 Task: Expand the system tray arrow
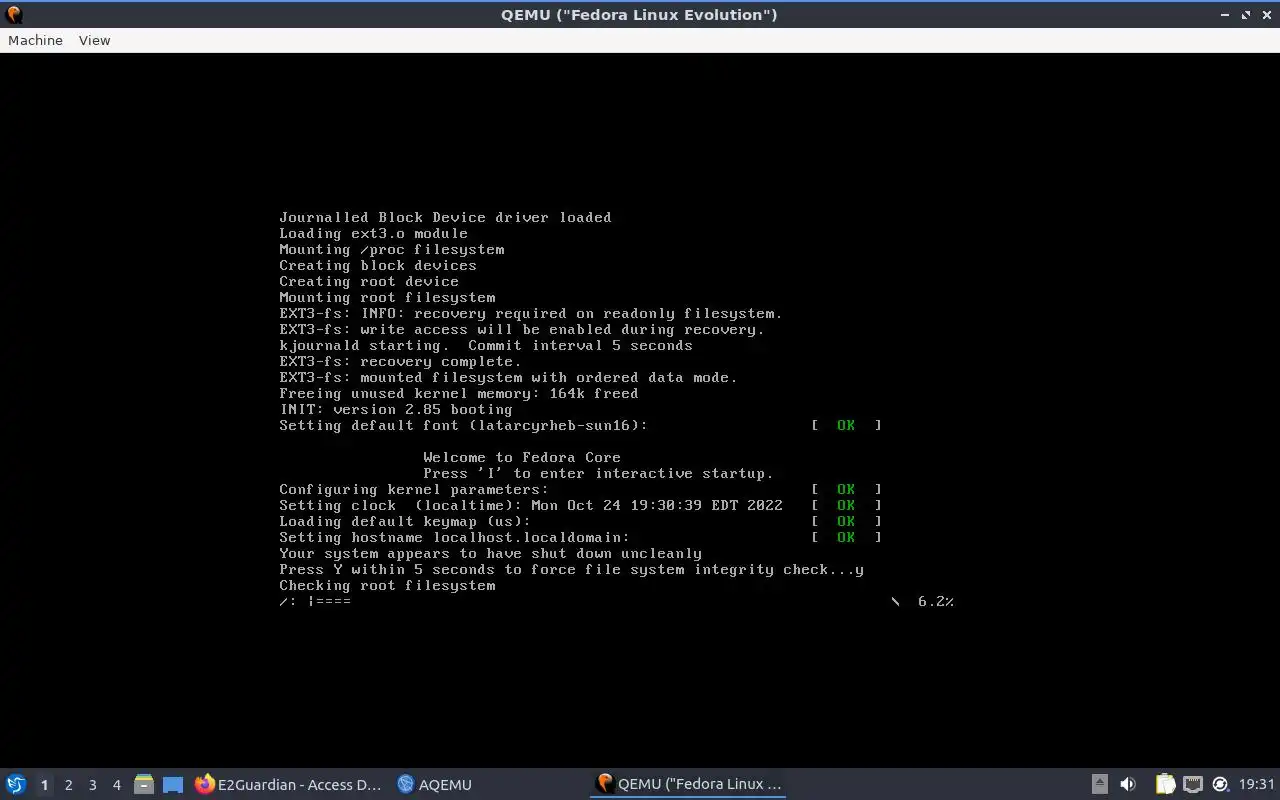[x=1099, y=784]
